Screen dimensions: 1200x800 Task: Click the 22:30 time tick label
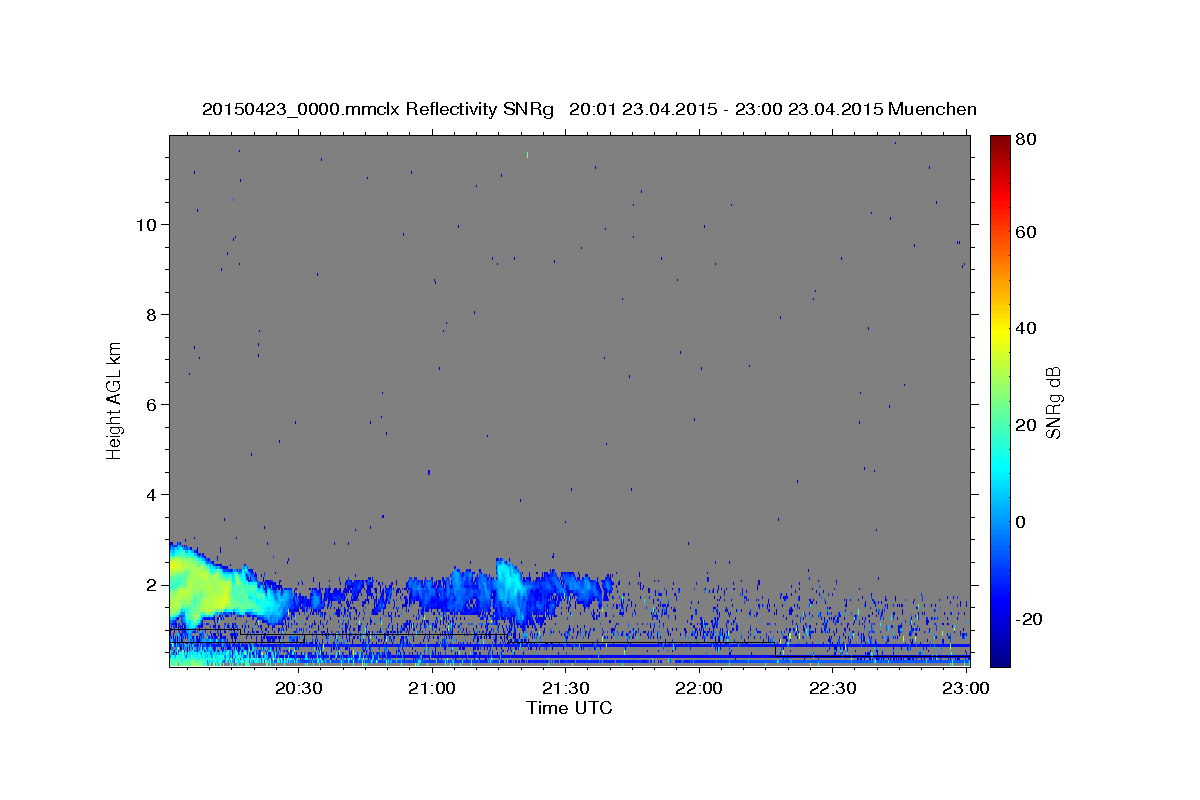tap(833, 689)
